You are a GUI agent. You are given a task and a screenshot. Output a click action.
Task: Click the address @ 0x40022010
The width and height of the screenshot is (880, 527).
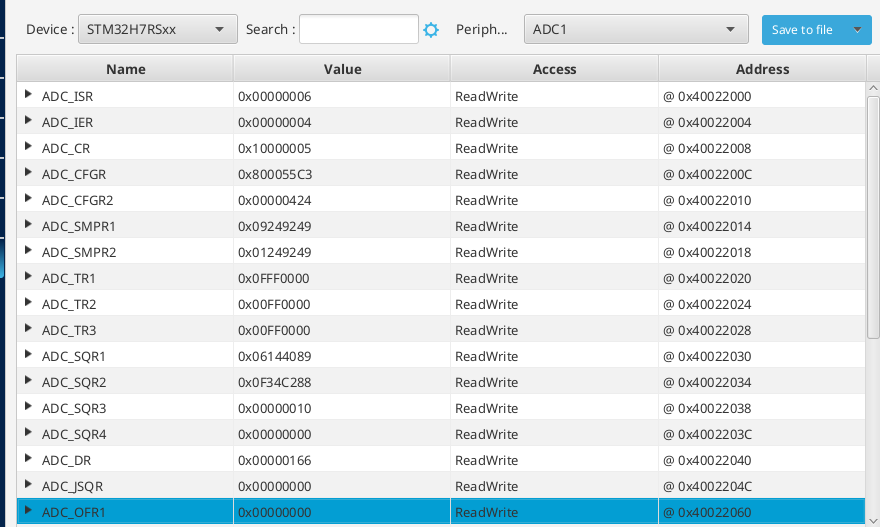pyautogui.click(x=707, y=200)
